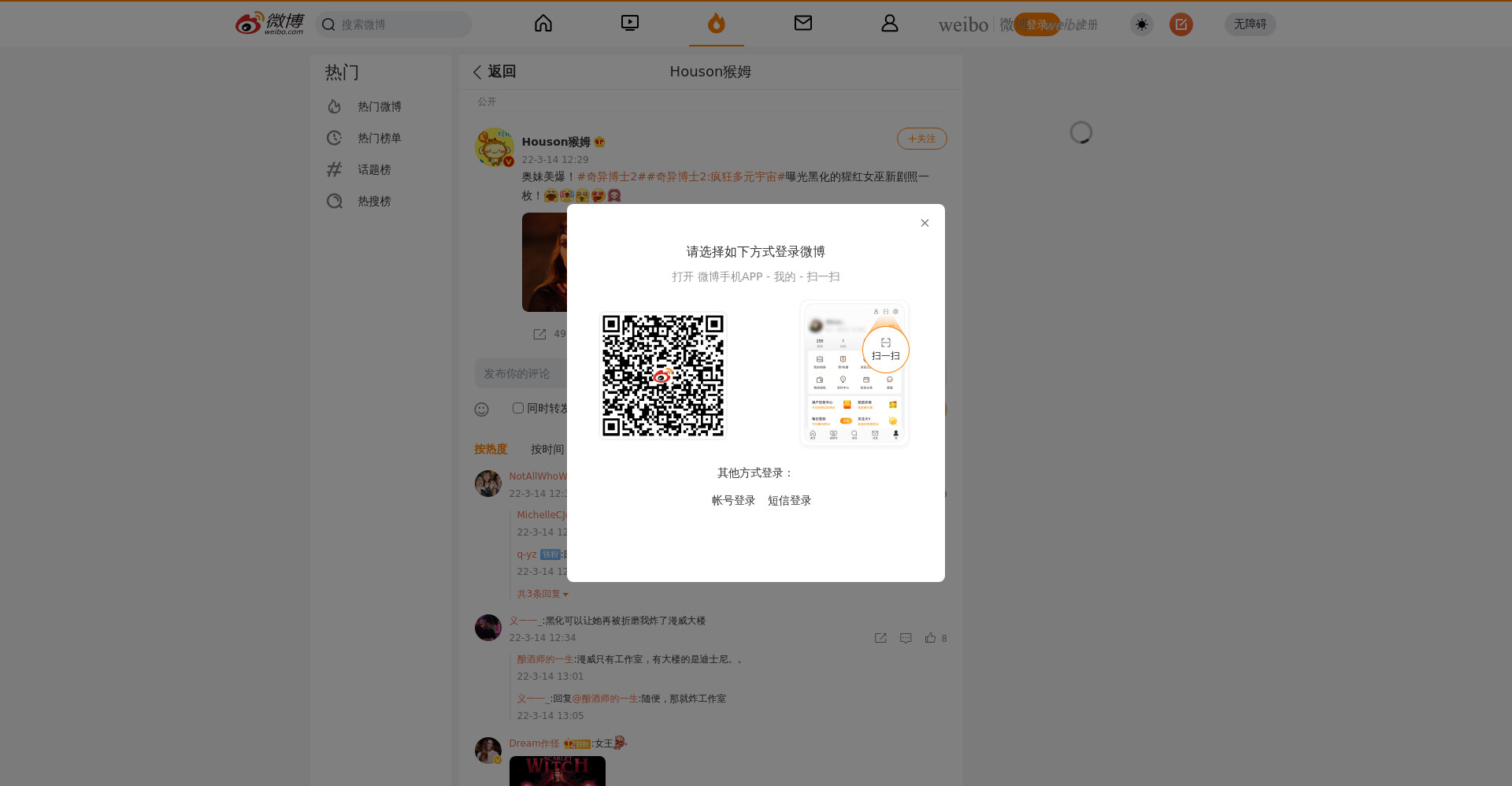The image size is (1512, 786).
Task: Sort comments by 按时间
Action: click(x=547, y=449)
